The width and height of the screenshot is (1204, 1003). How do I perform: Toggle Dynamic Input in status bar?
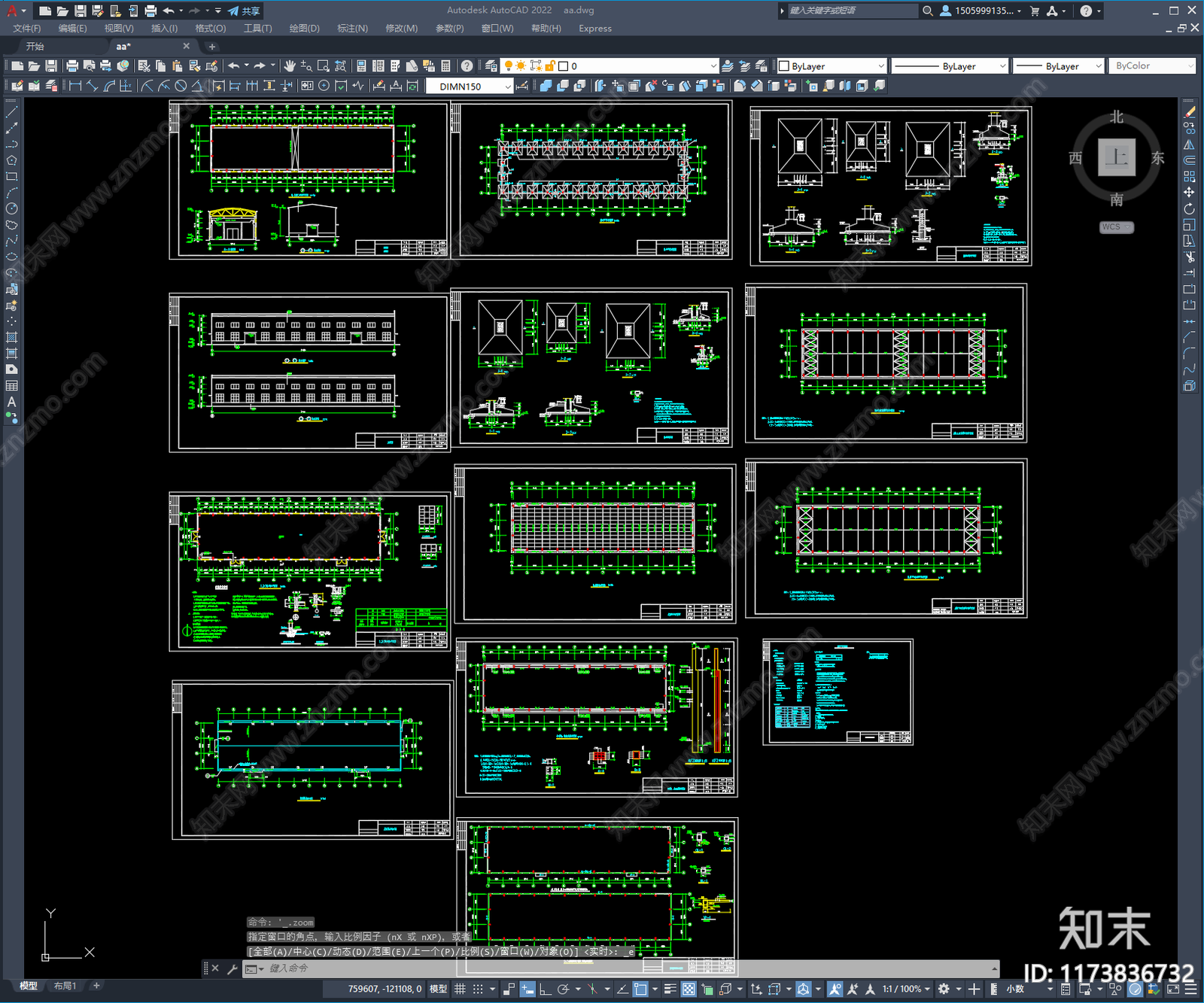(528, 989)
